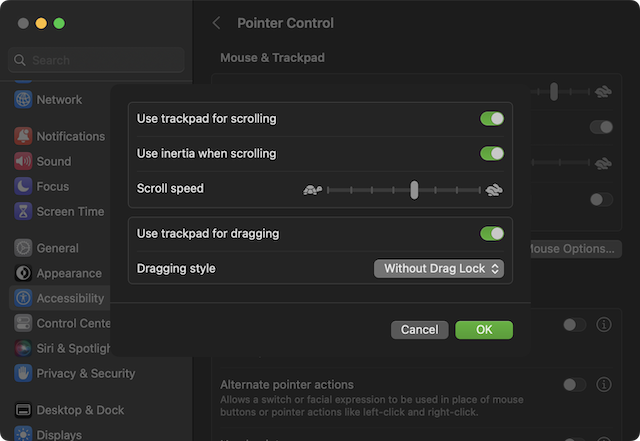Screen dimensions: 640x441
Task: Click the Scroll speed slider thumb
Action: coord(414,190)
